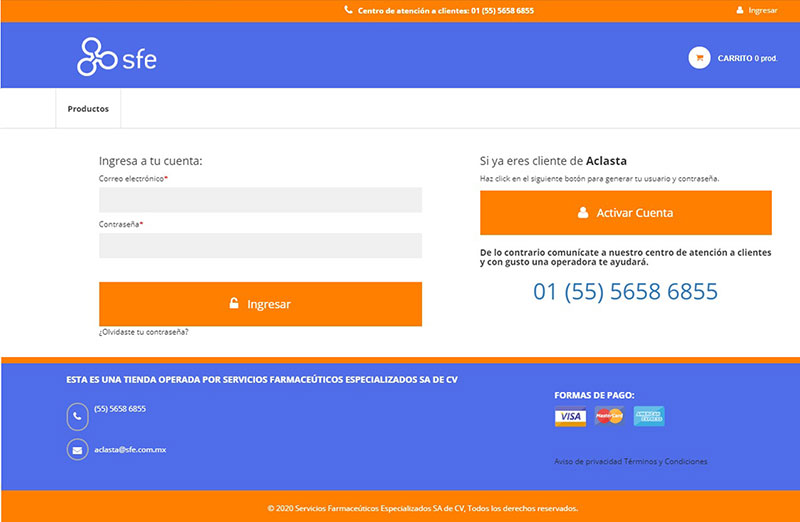This screenshot has width=800, height=522.
Task: Click the Visa payment logo
Action: coord(570,416)
